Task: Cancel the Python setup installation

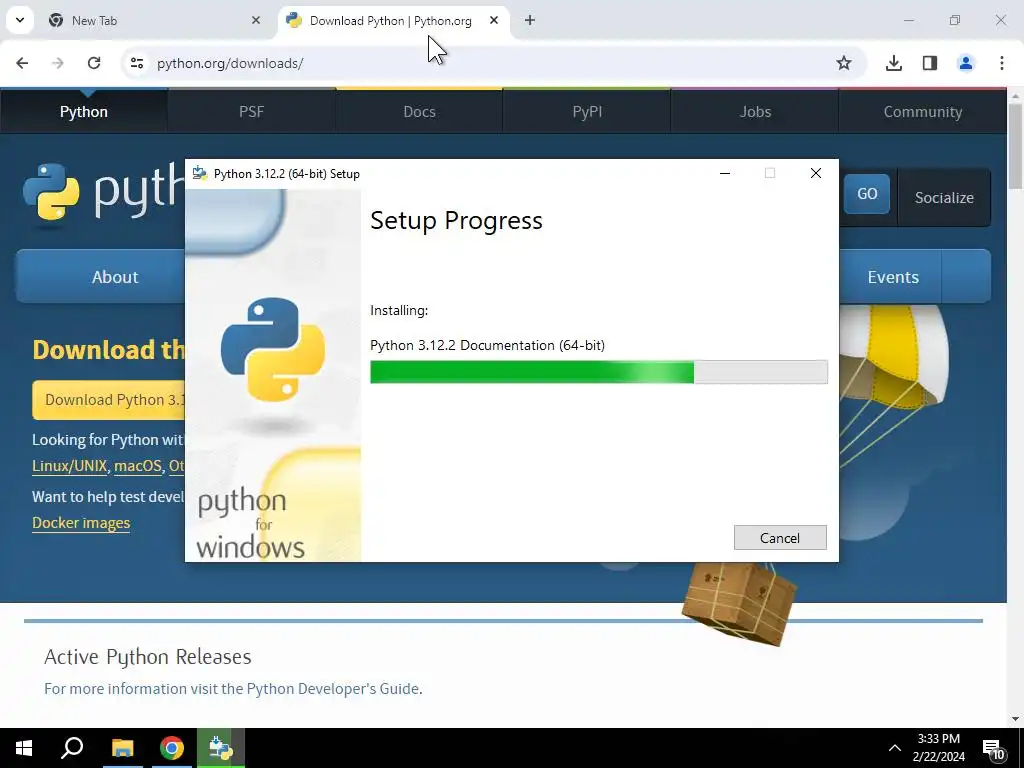Action: [780, 537]
